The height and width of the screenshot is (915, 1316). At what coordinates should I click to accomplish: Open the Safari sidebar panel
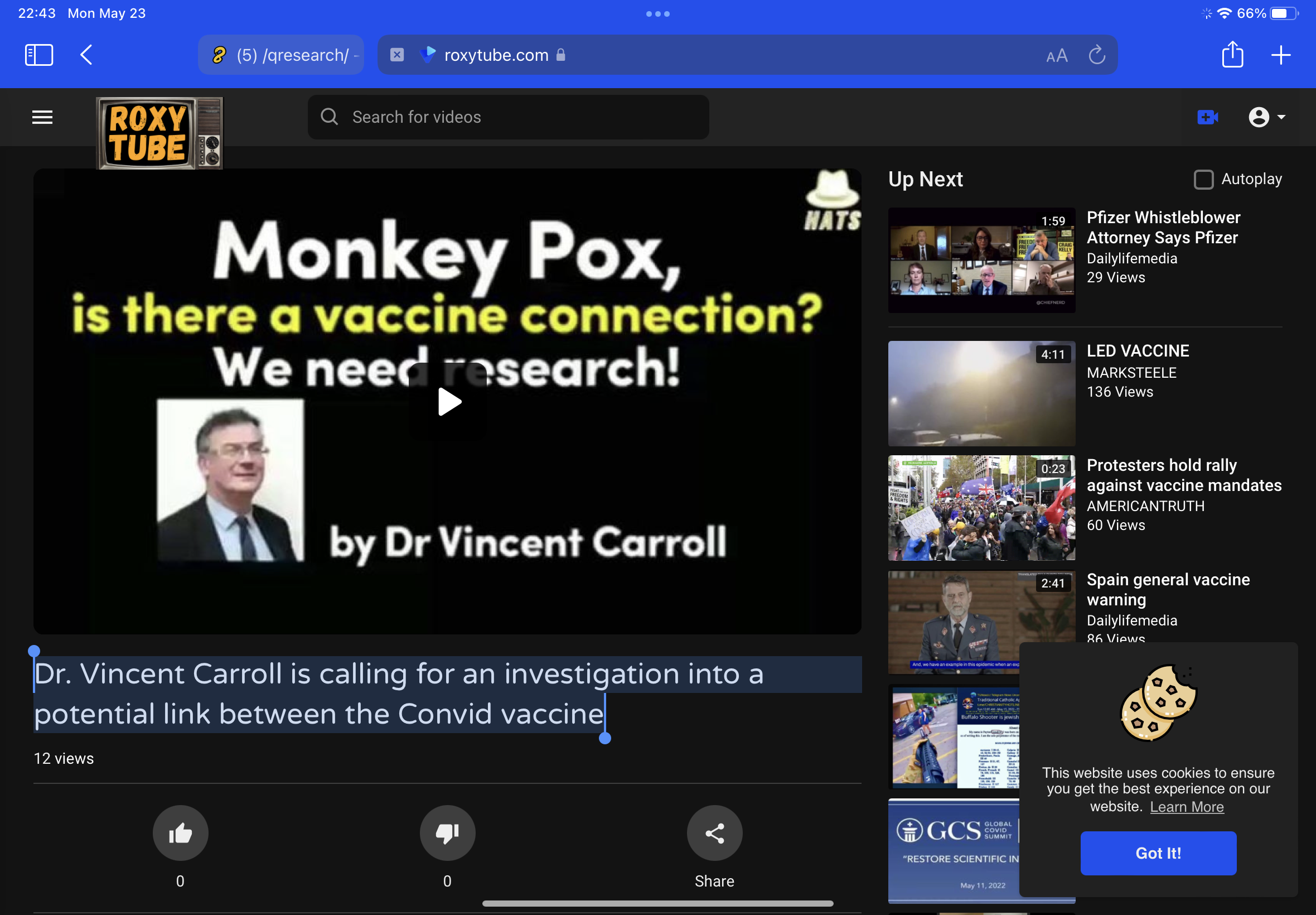coord(39,55)
